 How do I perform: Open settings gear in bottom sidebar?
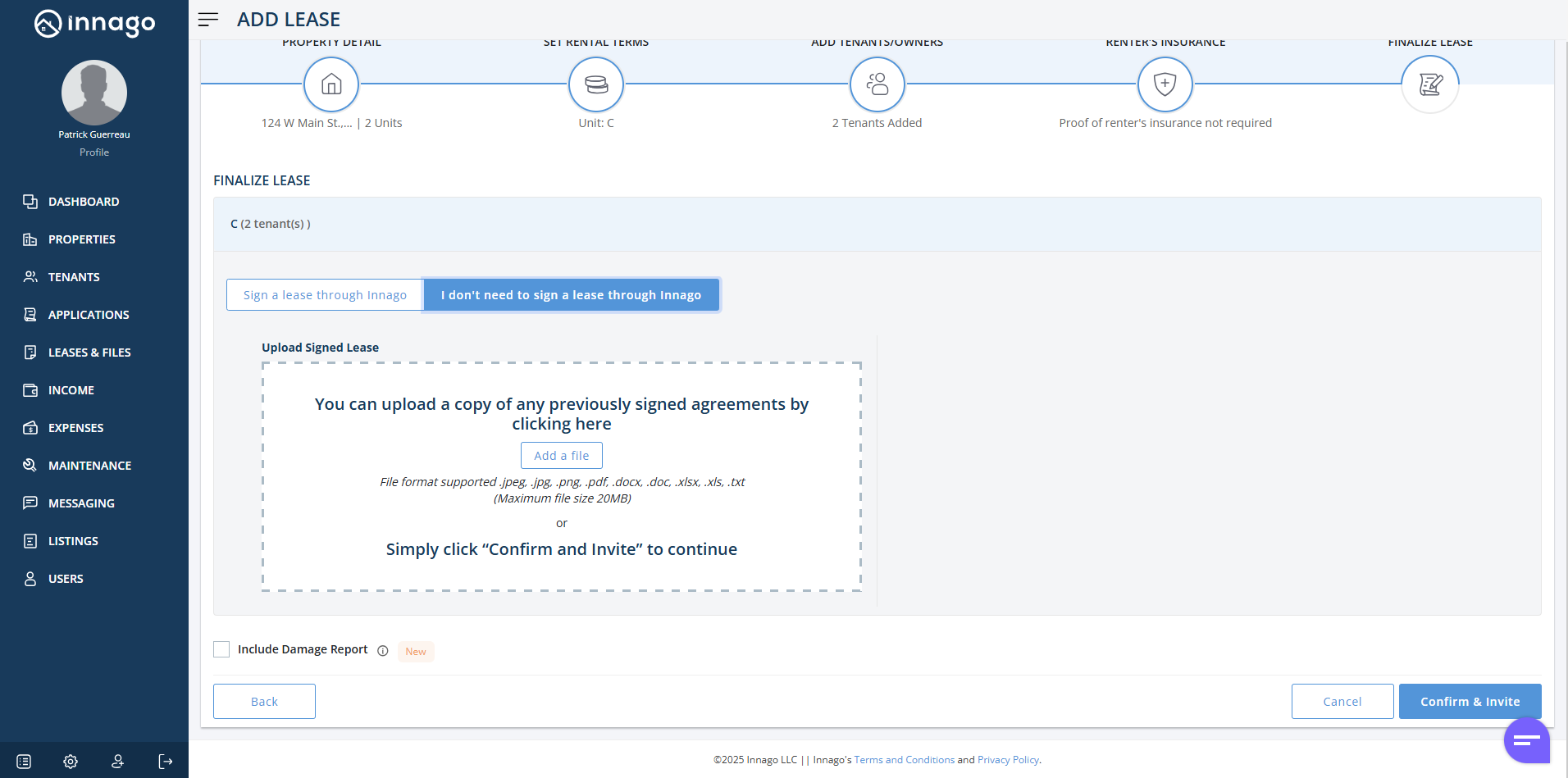pos(71,762)
